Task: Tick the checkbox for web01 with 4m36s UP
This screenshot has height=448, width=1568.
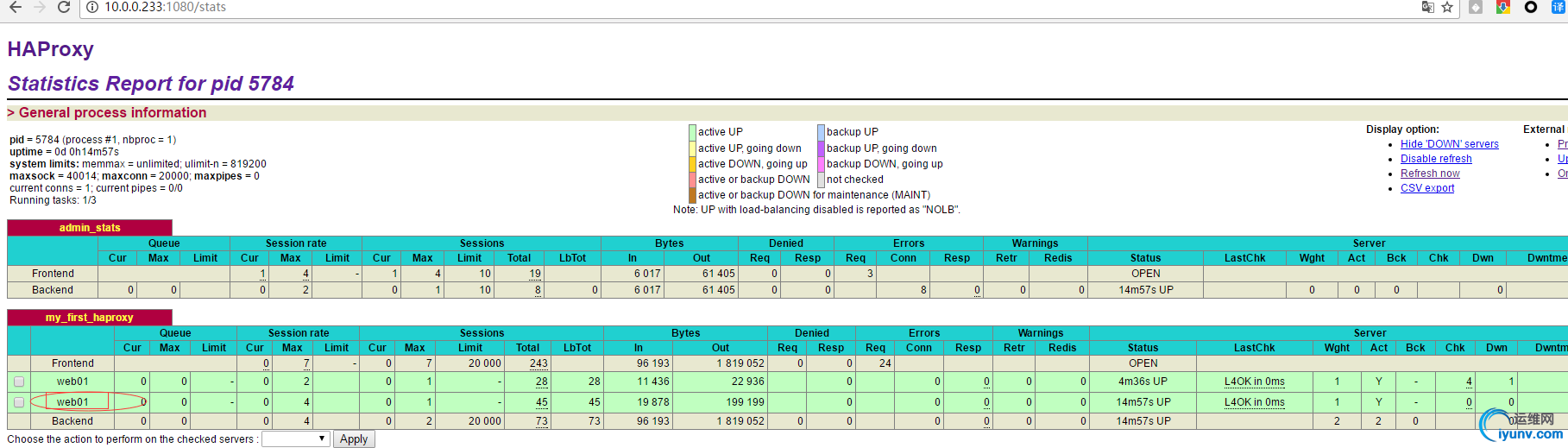Action: 19,382
